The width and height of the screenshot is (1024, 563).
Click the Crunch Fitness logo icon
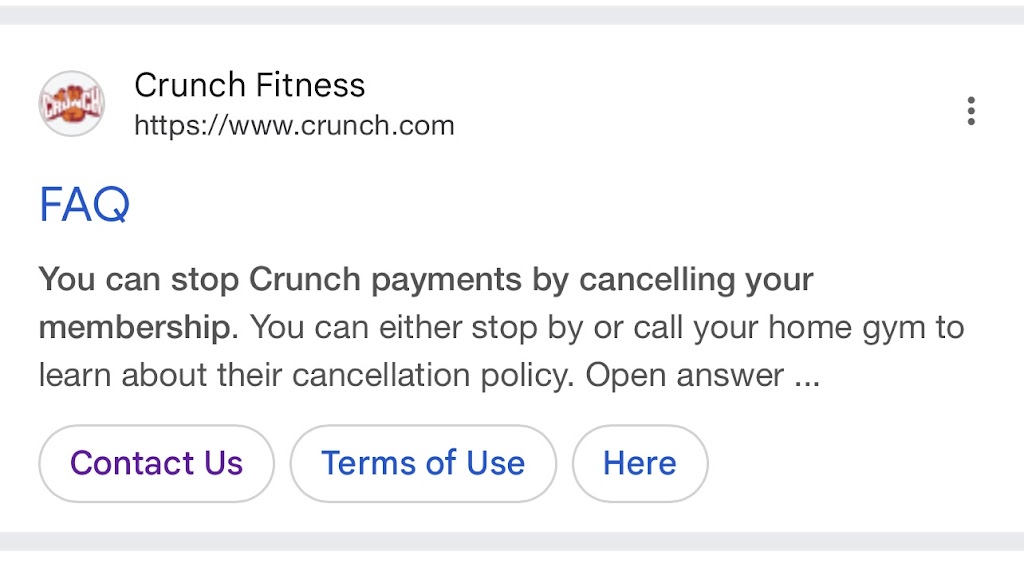pyautogui.click(x=71, y=104)
